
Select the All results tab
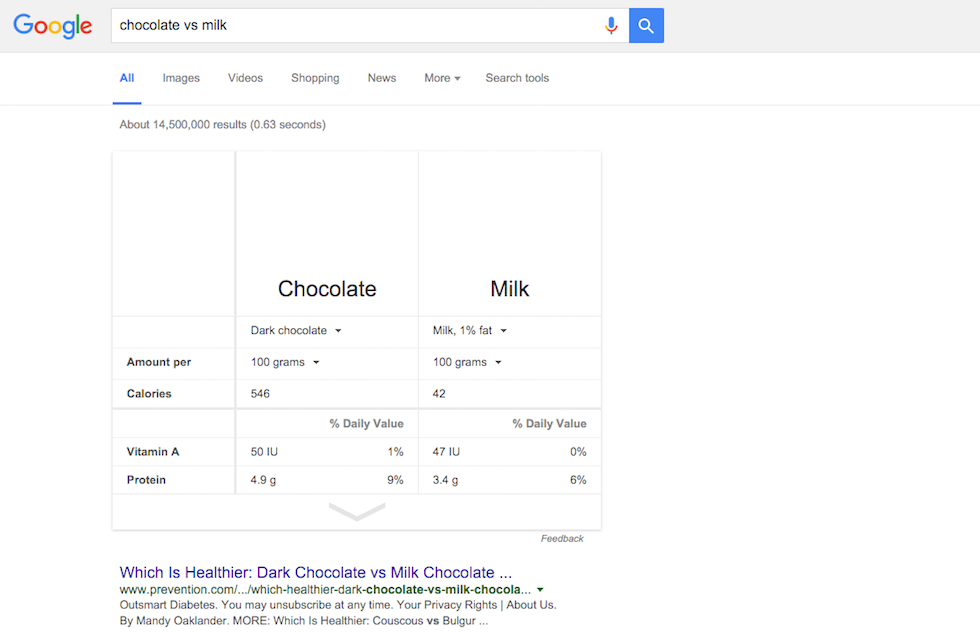tap(127, 78)
